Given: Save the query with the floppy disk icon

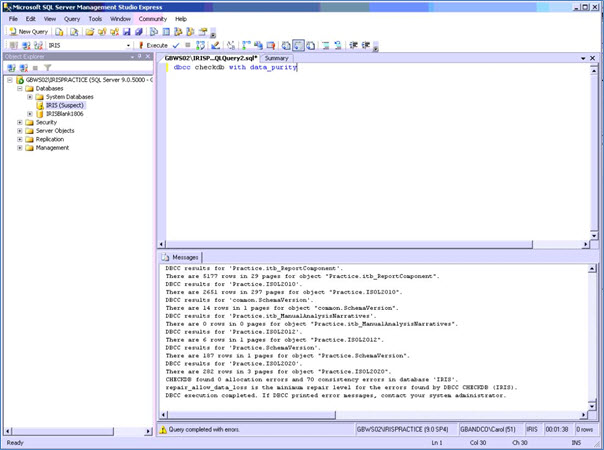Looking at the screenshot, I should (x=127, y=32).
